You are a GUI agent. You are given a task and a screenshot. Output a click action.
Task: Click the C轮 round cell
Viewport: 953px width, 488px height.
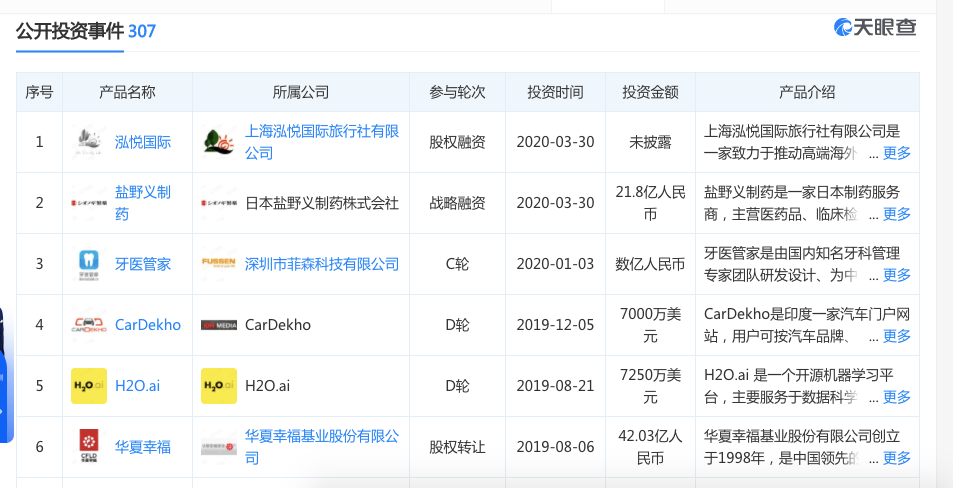(457, 264)
